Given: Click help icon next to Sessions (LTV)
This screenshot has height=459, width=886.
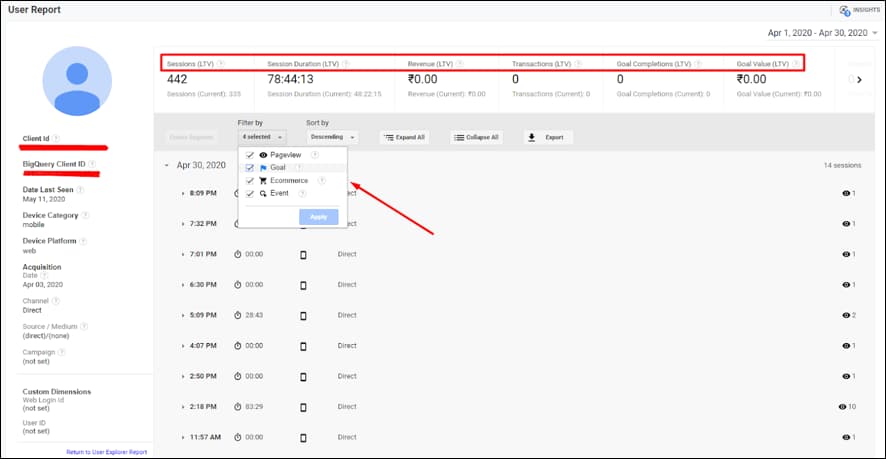Looking at the screenshot, I should click(x=221, y=64).
